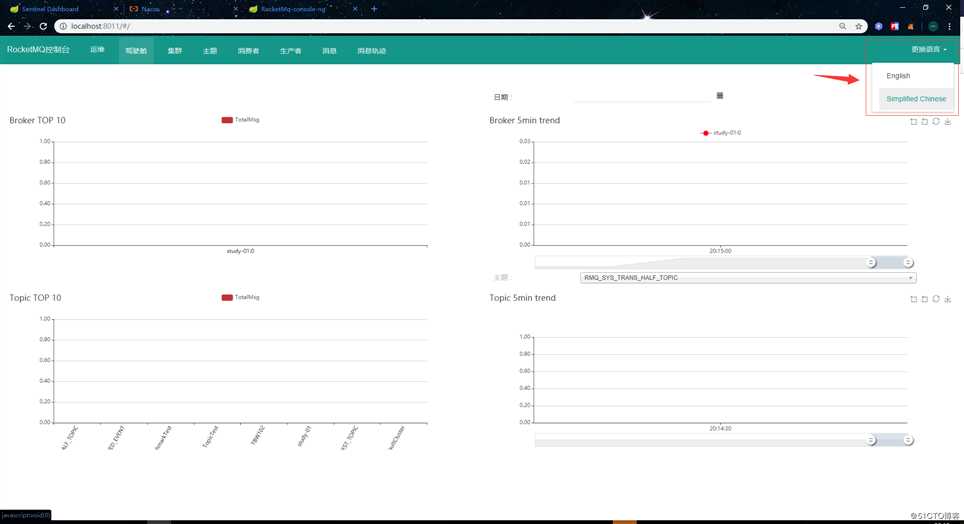
Task: Open the 运维 nav menu item
Action: click(97, 50)
